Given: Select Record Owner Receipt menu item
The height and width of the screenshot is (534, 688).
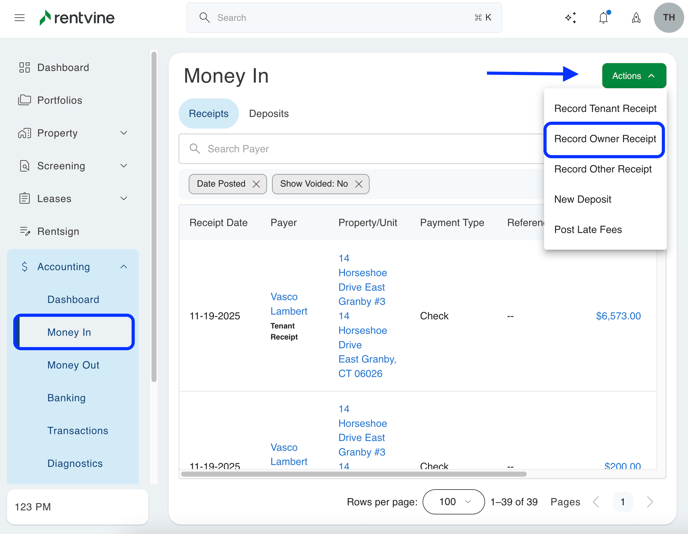Looking at the screenshot, I should (605, 139).
